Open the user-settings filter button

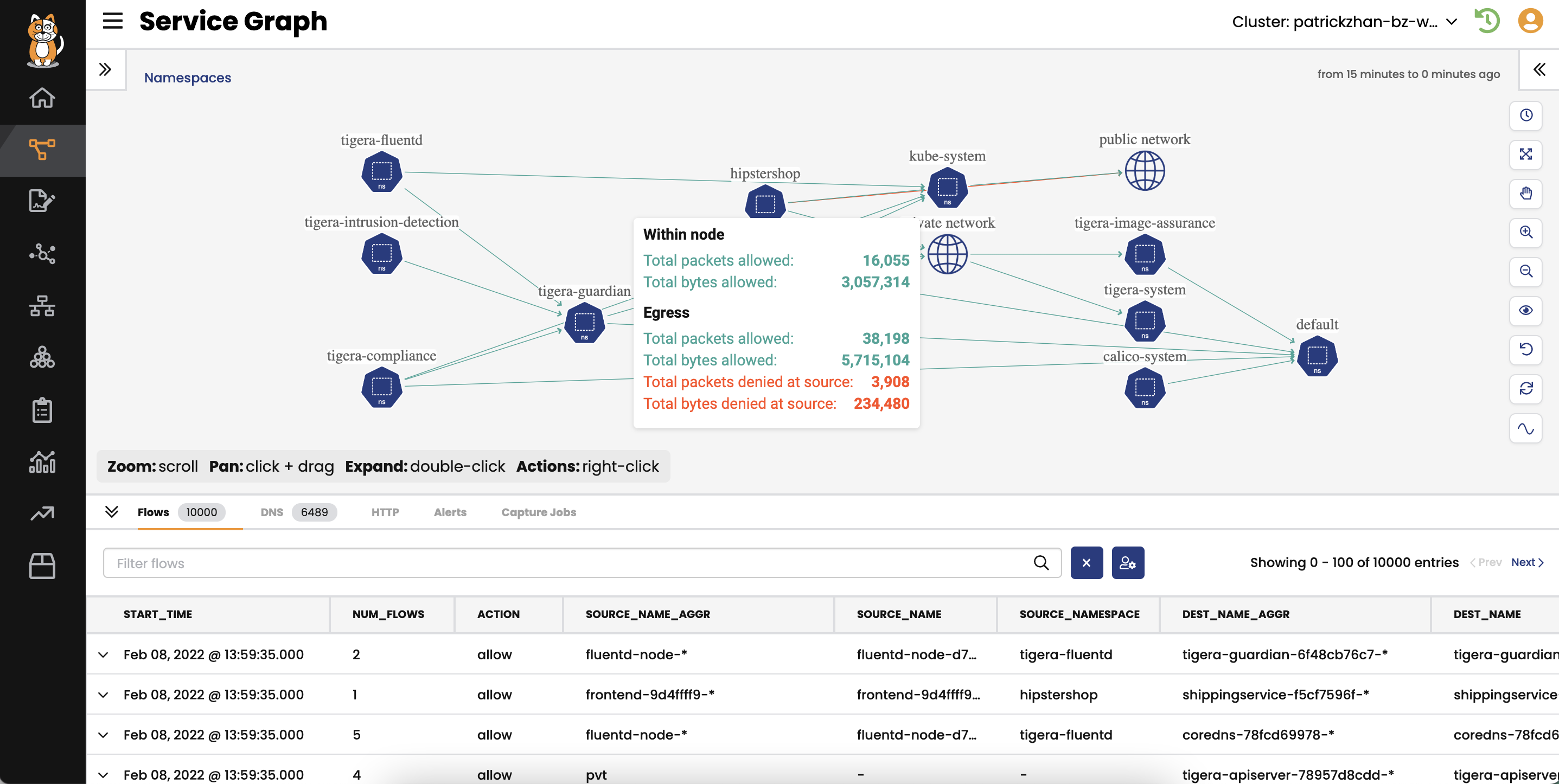(1128, 563)
